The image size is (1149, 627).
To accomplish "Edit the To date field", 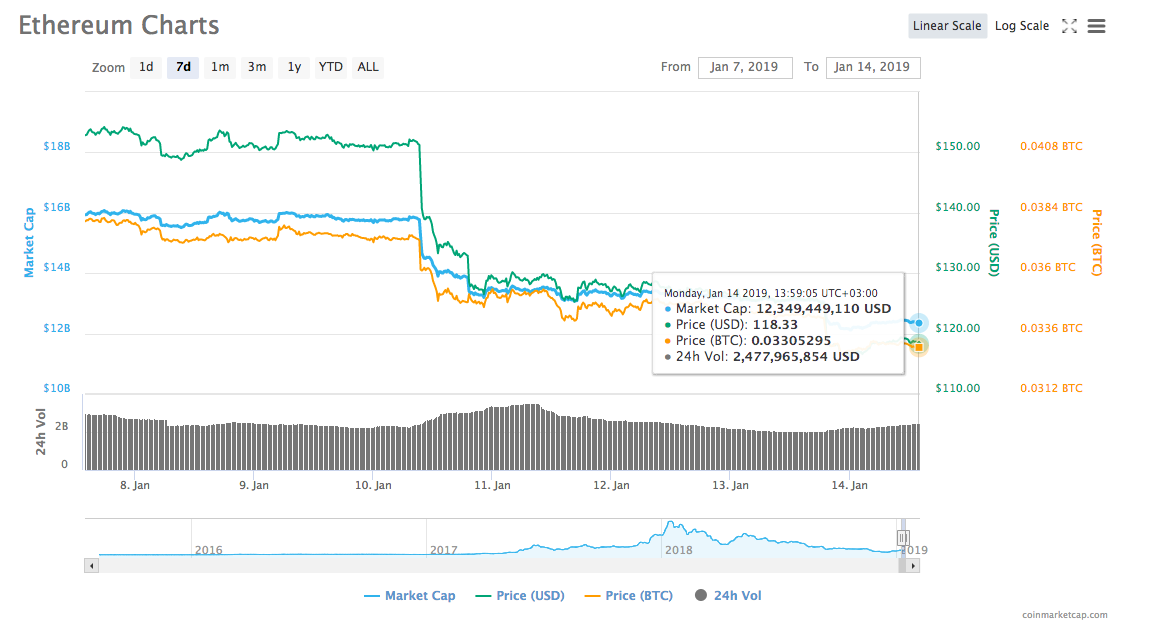I will (873, 67).
